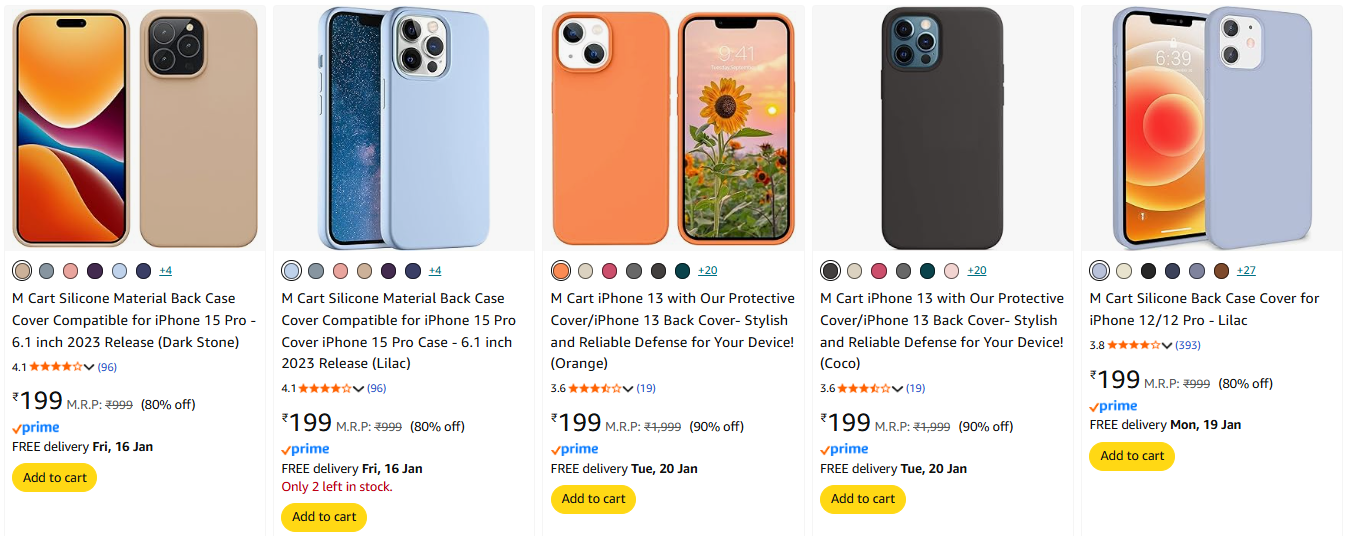Click the Prime logo under the Coco iPhone 13 cover
The image size is (1349, 536).
(844, 449)
